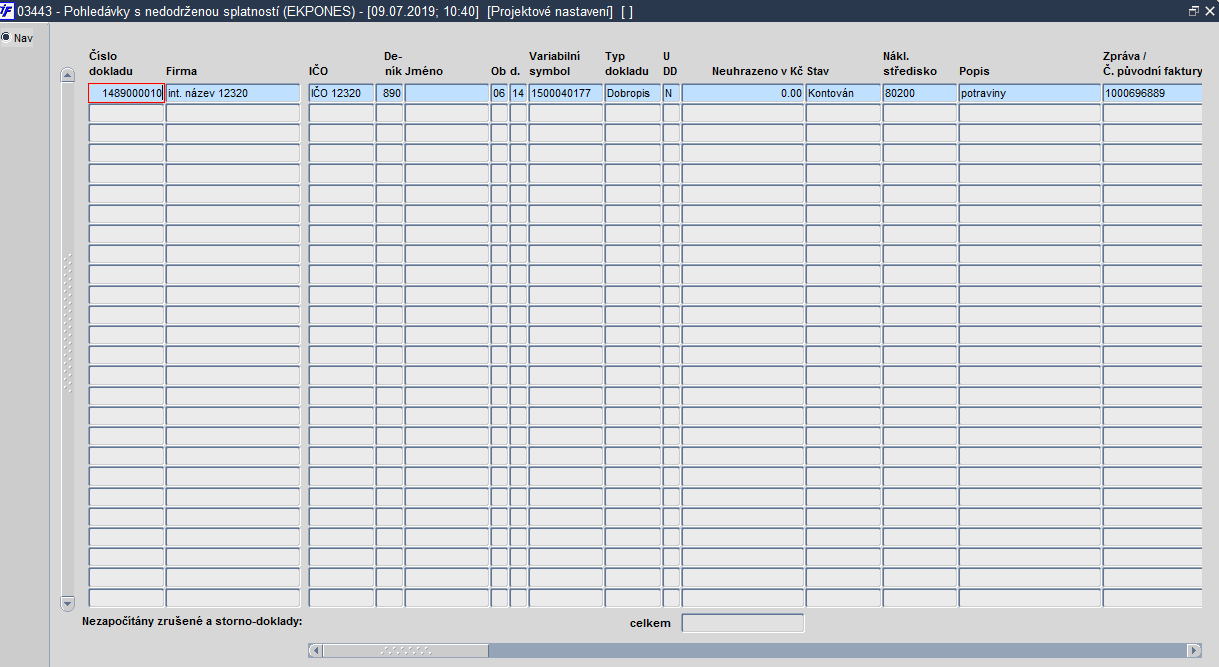Restore the window using title bar button
The height and width of the screenshot is (667, 1219).
[1193, 11]
